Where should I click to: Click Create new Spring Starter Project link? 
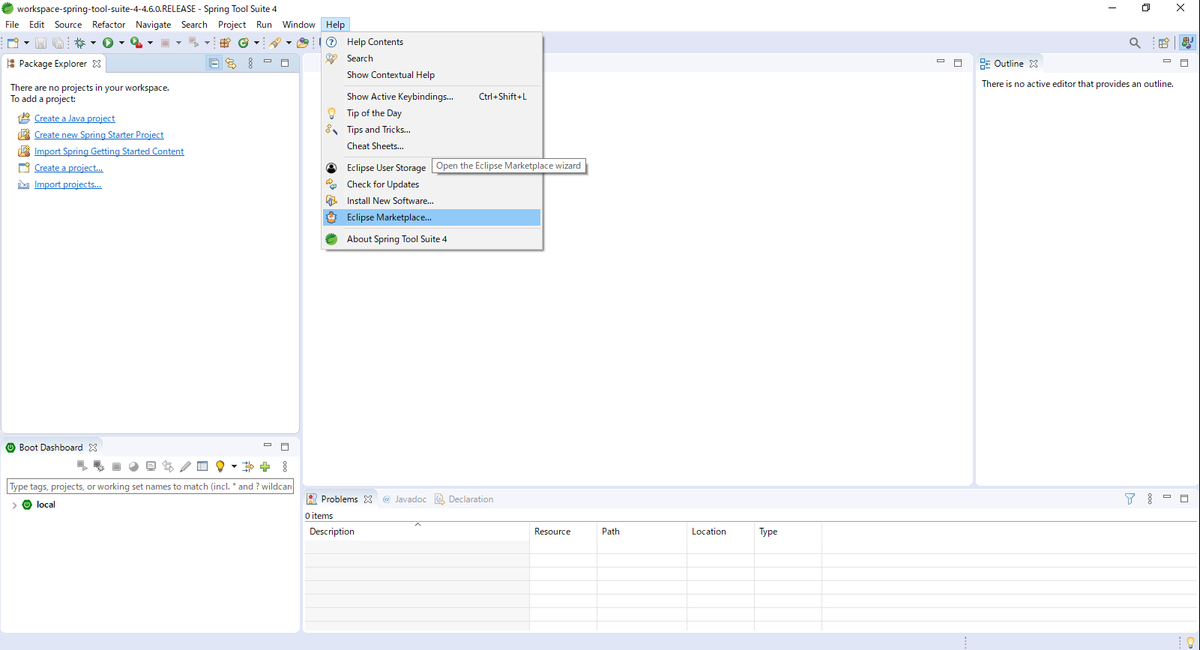[99, 135]
